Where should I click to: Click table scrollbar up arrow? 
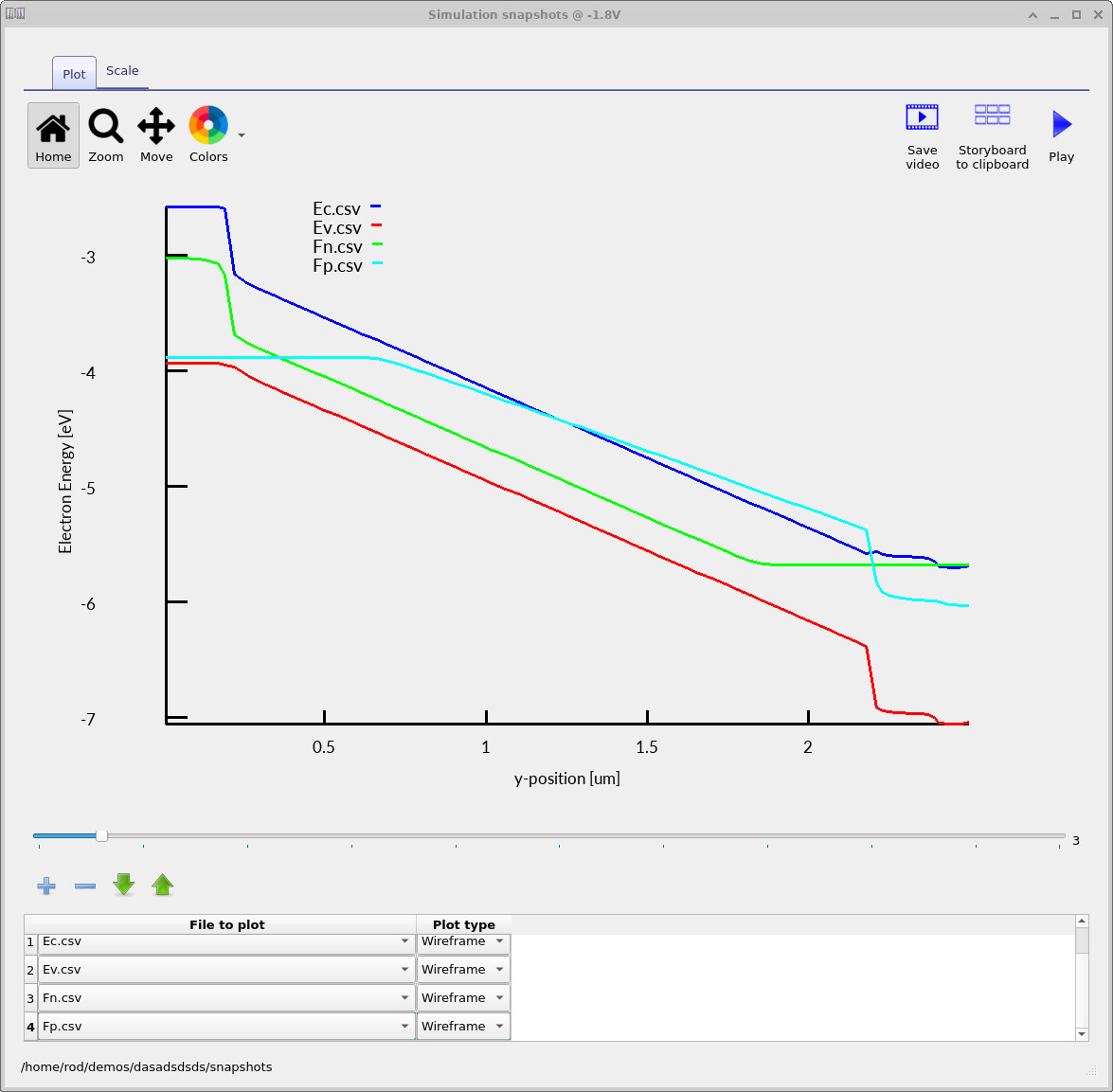(1082, 921)
